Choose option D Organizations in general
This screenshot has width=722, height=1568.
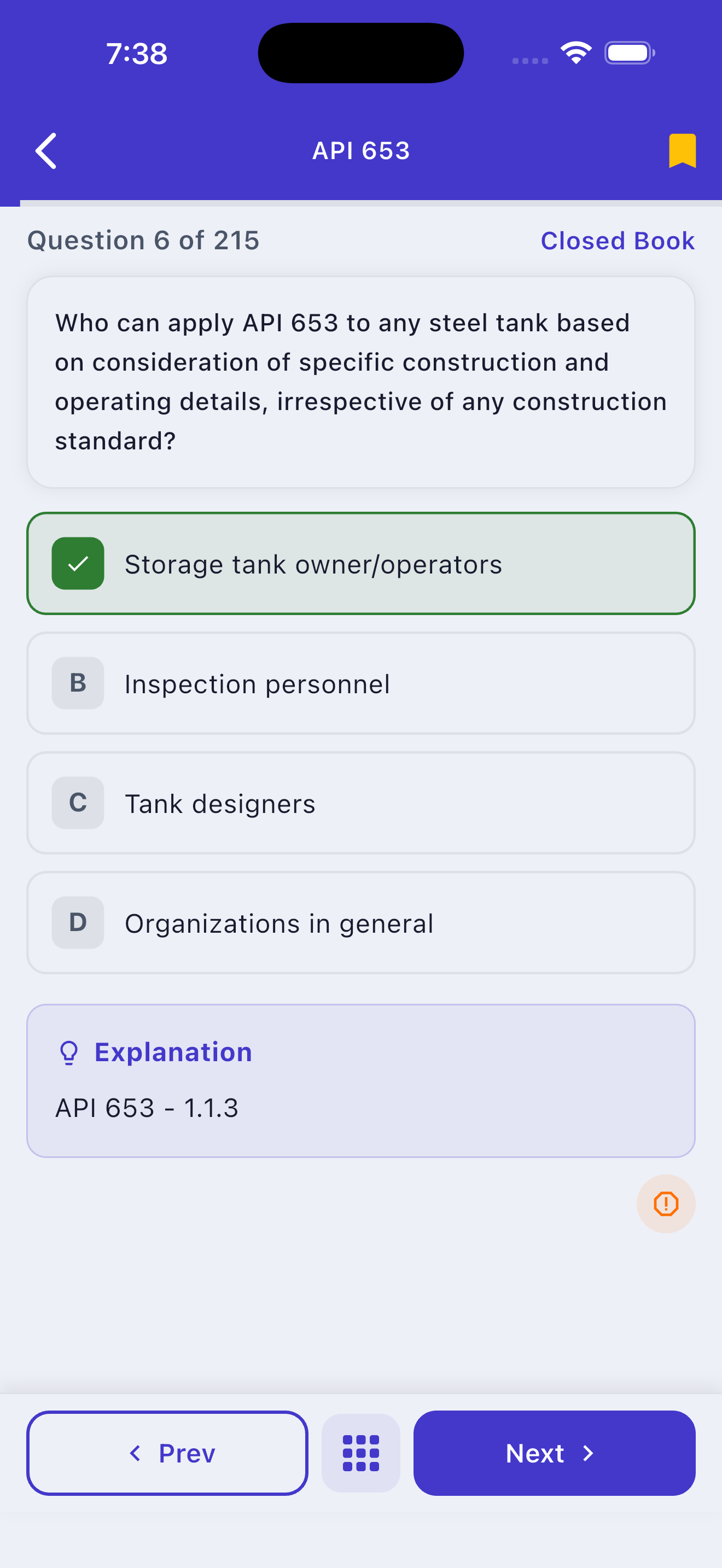(360, 923)
